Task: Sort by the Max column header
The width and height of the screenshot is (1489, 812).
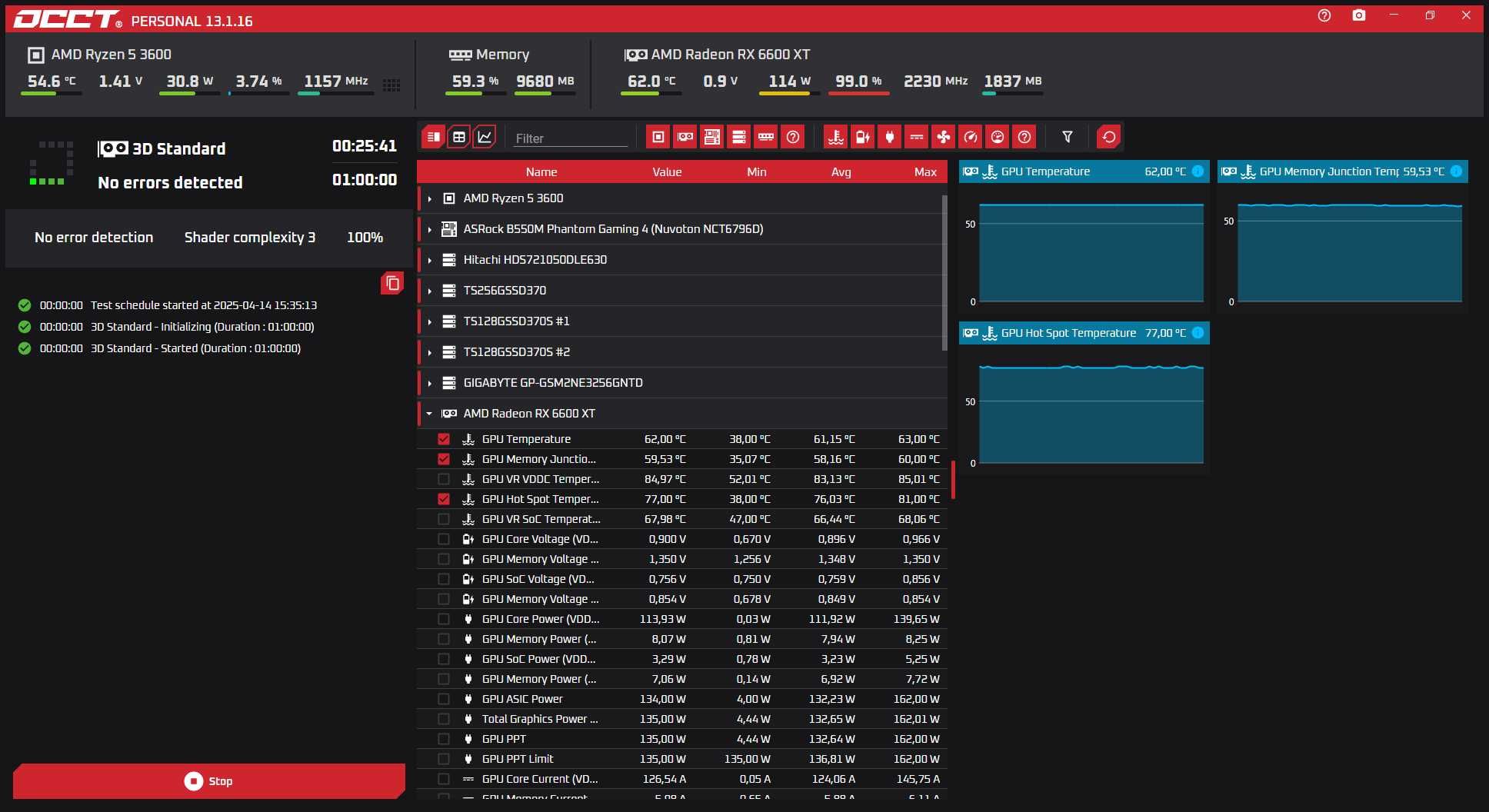Action: [925, 172]
